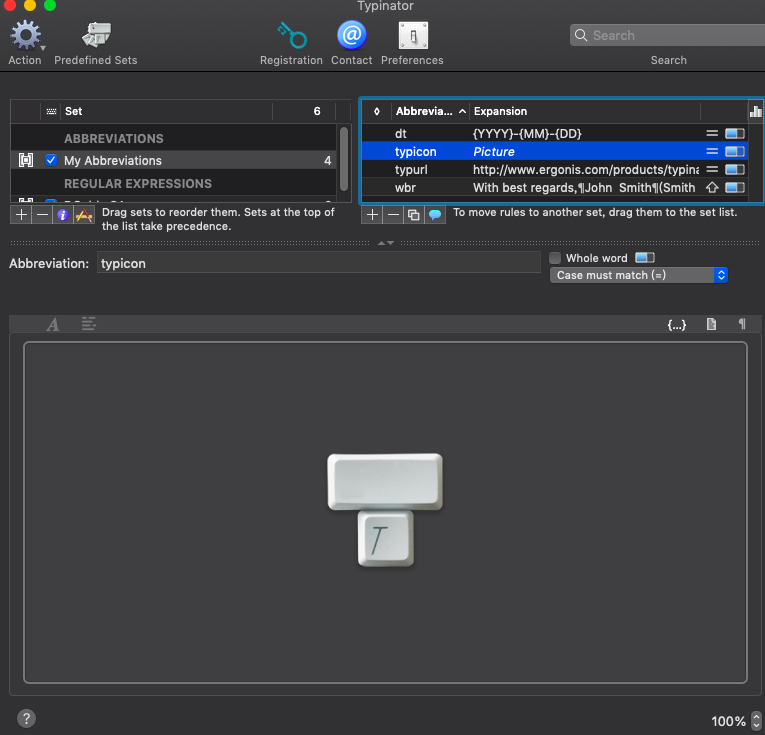Screen dimensions: 765x735
Task: Toggle the My Abbreviations set checkbox
Action: pos(51,160)
